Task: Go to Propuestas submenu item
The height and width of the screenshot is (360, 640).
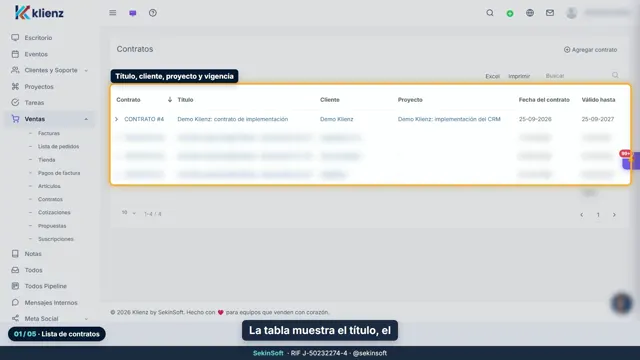Action: [x=52, y=226]
